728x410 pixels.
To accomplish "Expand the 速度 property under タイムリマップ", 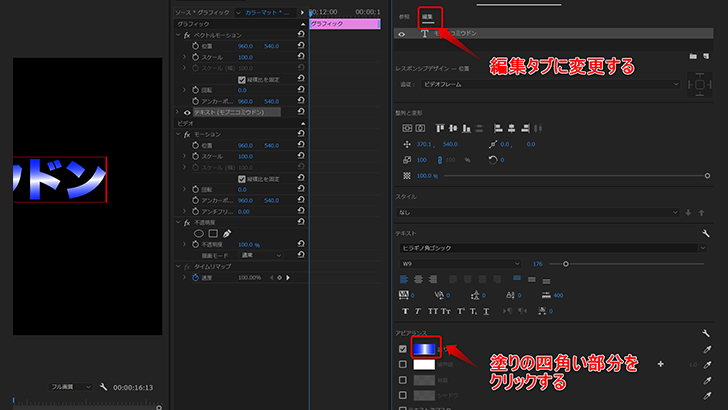I will (x=184, y=277).
